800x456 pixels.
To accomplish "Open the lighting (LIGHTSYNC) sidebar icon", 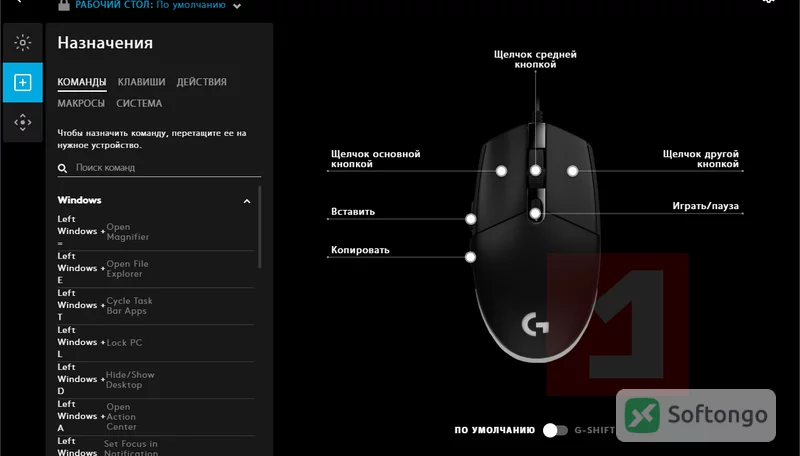I will (x=22, y=43).
